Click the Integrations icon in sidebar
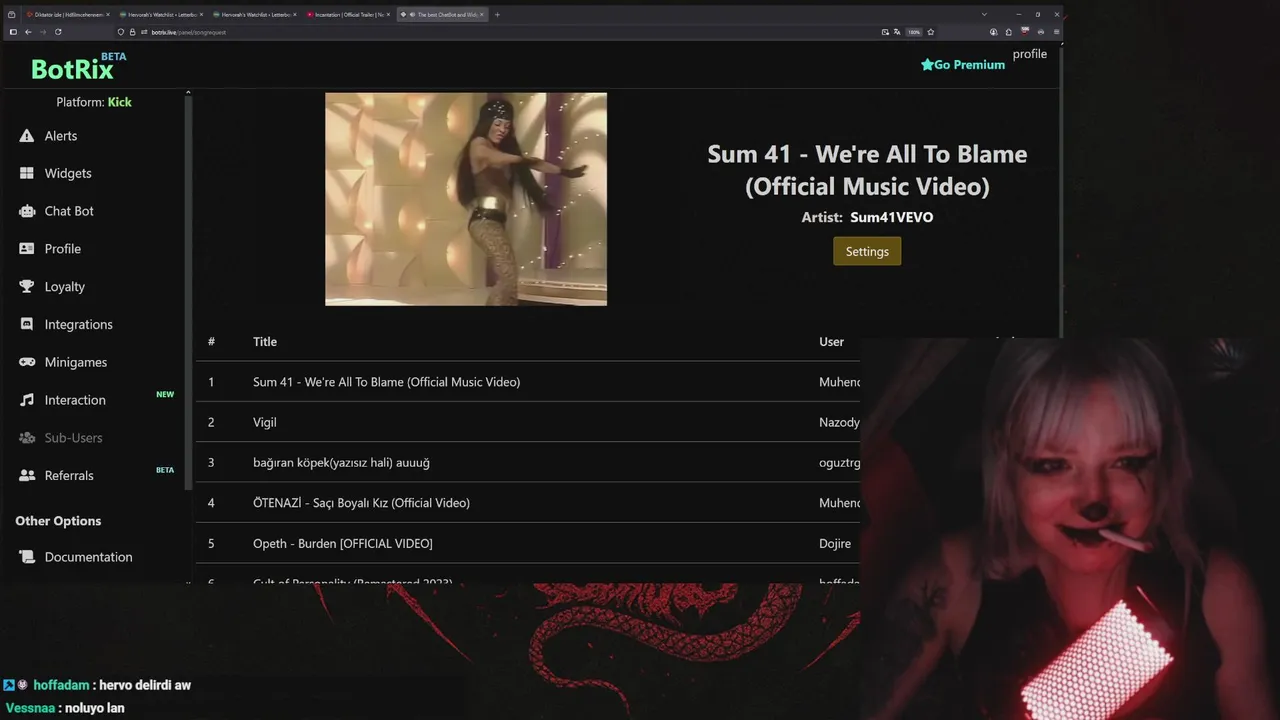 pyautogui.click(x=27, y=324)
